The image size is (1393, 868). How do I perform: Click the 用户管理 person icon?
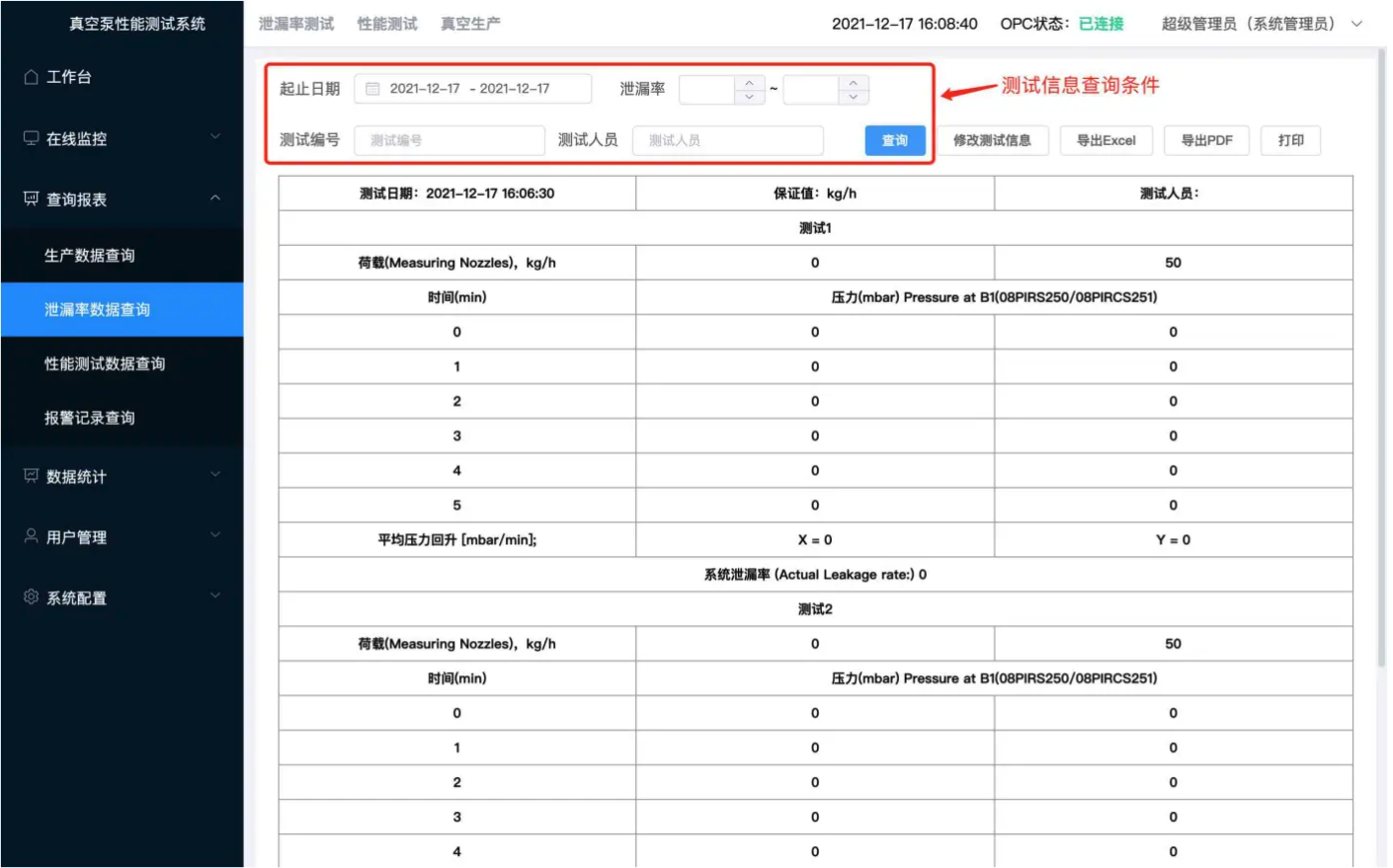(x=31, y=536)
